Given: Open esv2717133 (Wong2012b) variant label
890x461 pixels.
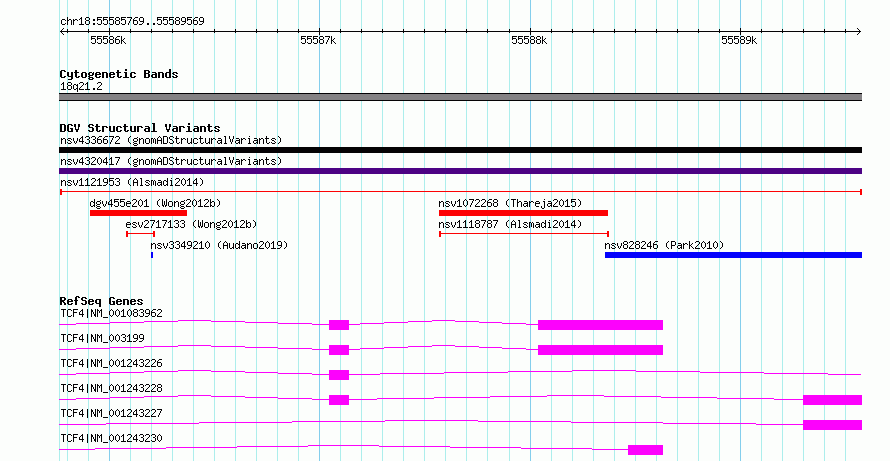Looking at the screenshot, I should pos(191,224).
